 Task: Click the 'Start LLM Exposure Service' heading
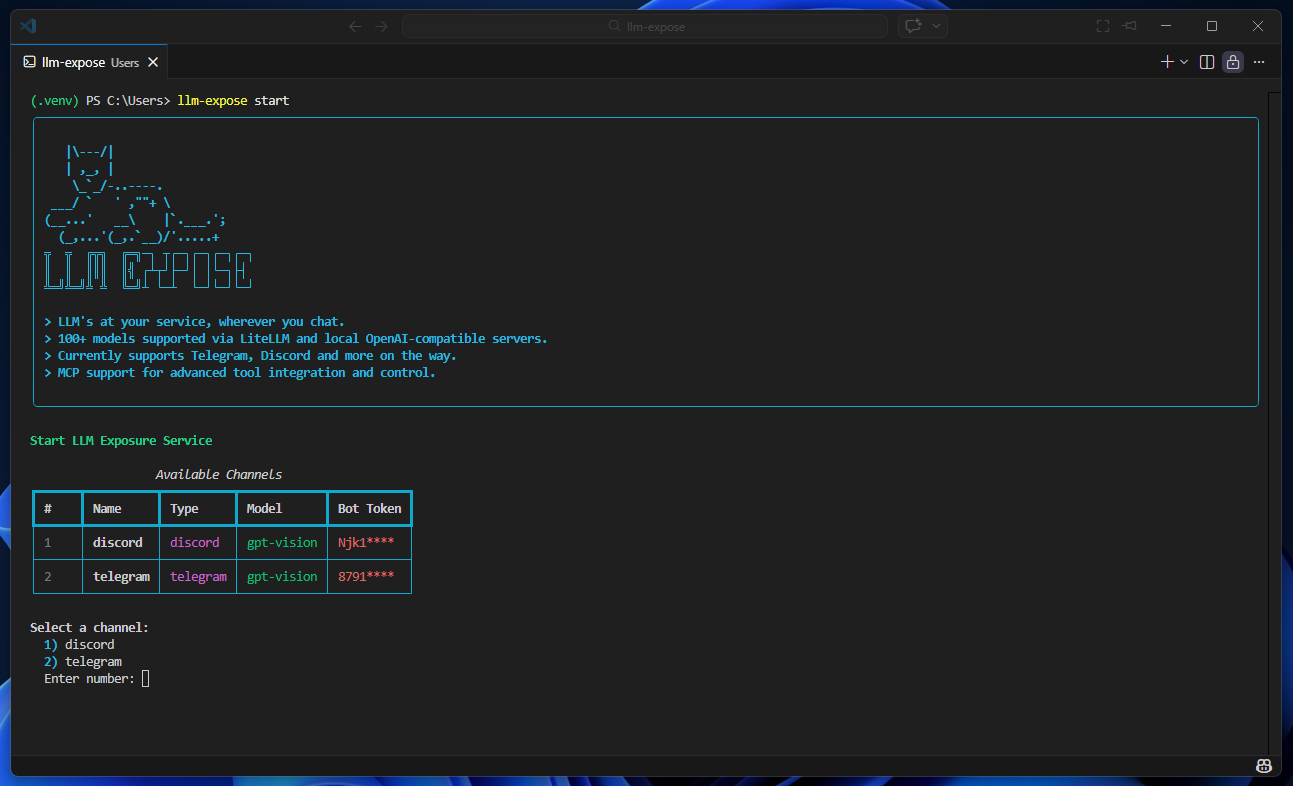121,440
